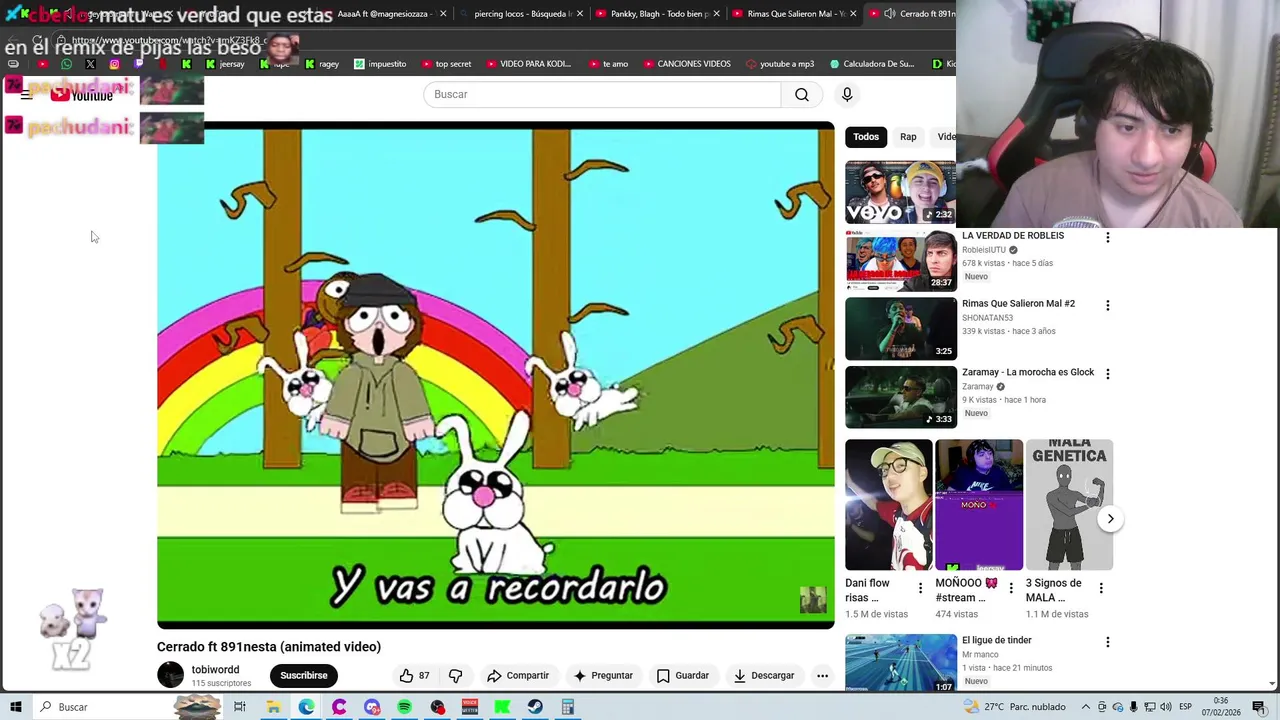Like the video with thumbs up
This screenshot has height=720, width=1280.
tap(414, 676)
